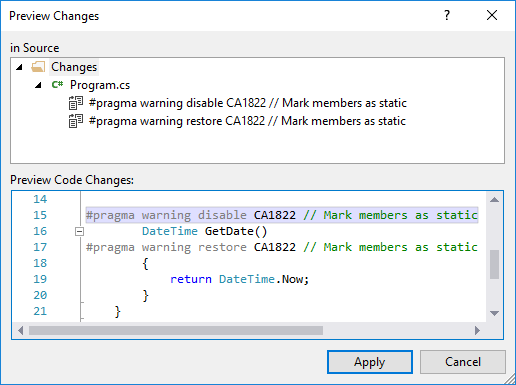Select the C# file icon for Program.cs
Screen dimensions: 516x385
pos(57,84)
